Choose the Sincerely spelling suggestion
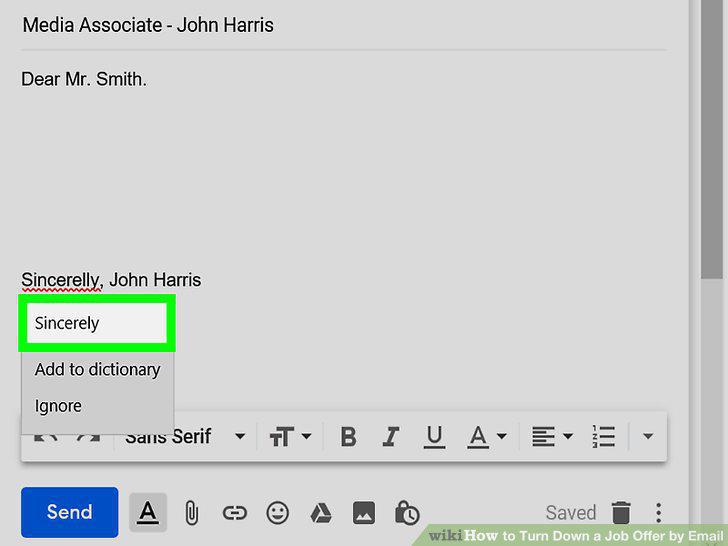 click(x=97, y=323)
